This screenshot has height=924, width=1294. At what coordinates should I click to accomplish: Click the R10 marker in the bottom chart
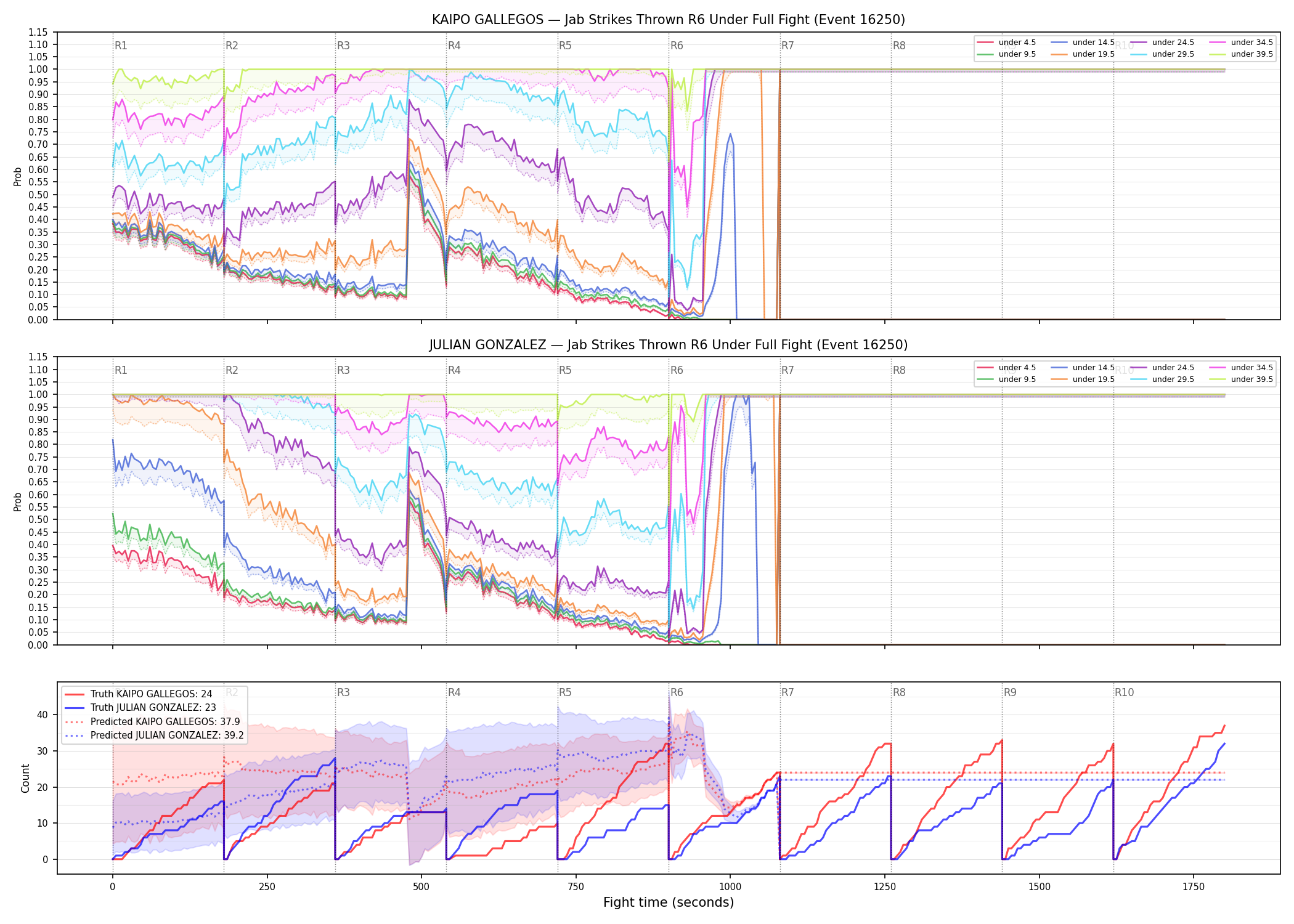point(1124,692)
